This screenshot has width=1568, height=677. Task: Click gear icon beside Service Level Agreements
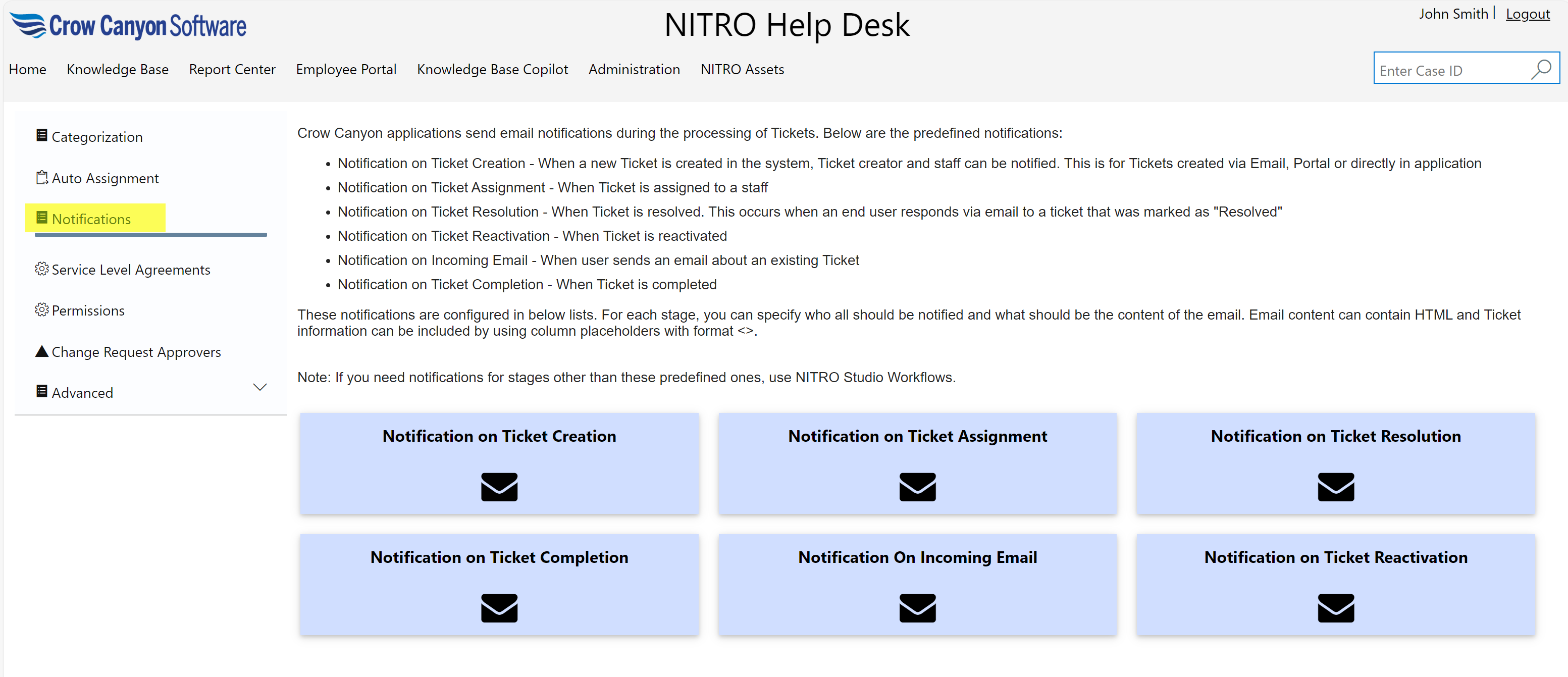[x=41, y=269]
